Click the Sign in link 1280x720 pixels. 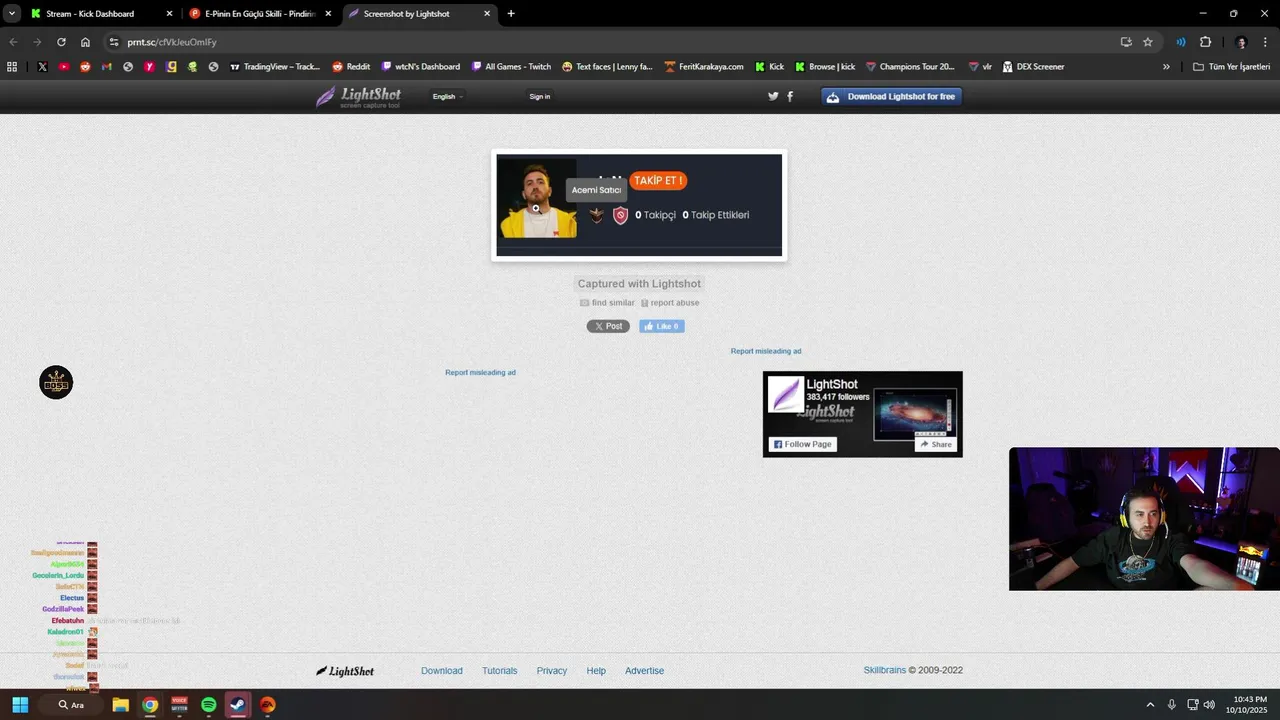(x=540, y=96)
